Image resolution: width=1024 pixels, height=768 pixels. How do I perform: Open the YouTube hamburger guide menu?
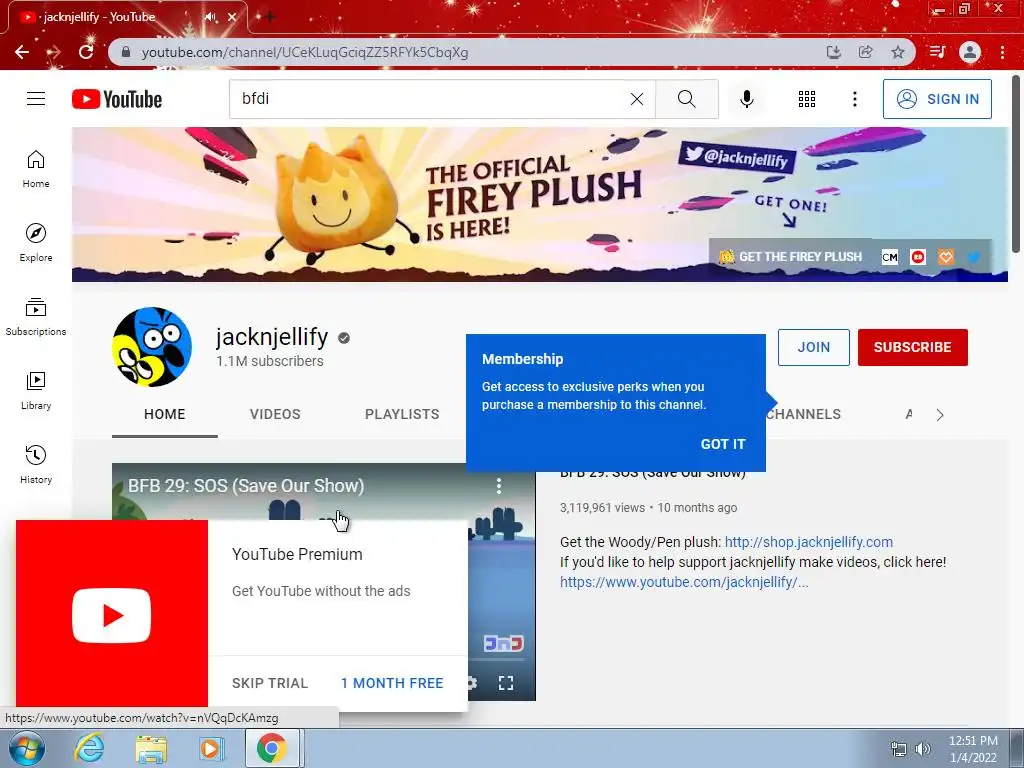click(x=36, y=99)
